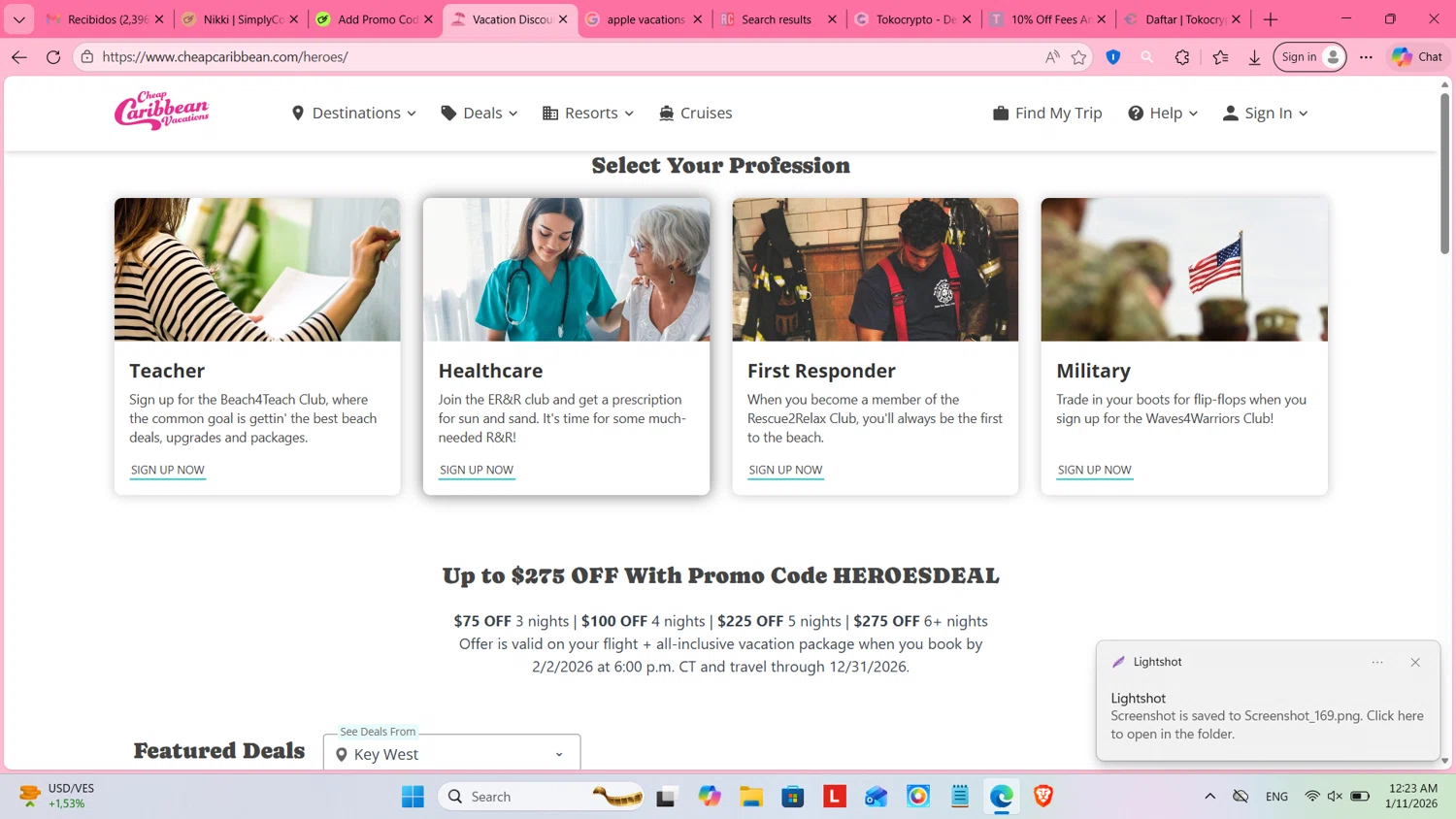Open the site Sign In dropdown
Image resolution: width=1456 pixels, height=819 pixels.
pyautogui.click(x=1265, y=114)
